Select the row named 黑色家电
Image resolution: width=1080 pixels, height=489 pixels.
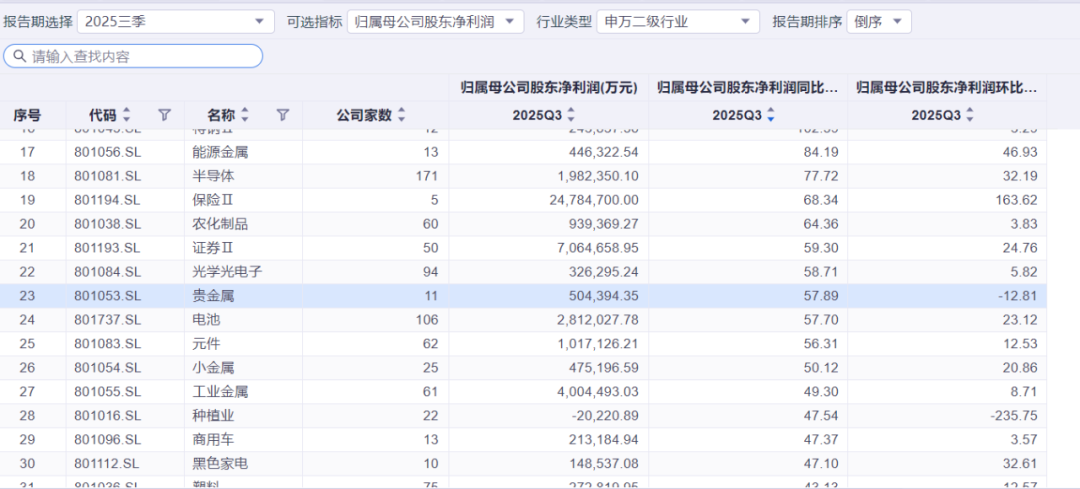(x=523, y=464)
